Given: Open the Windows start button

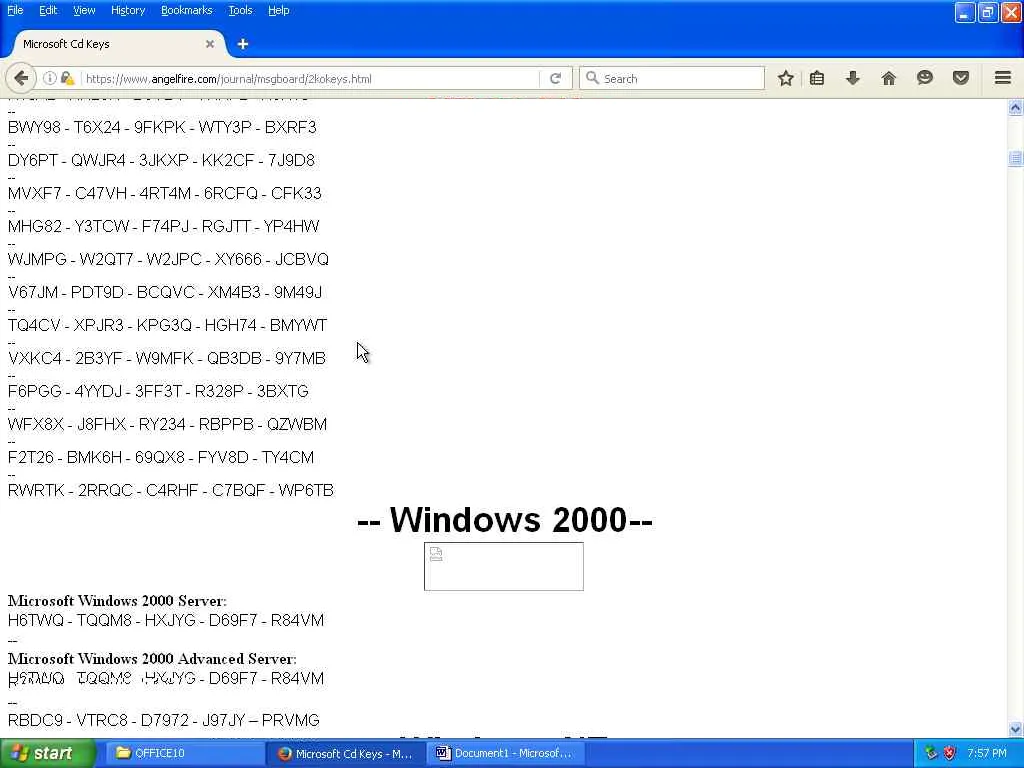Looking at the screenshot, I should pos(48,753).
